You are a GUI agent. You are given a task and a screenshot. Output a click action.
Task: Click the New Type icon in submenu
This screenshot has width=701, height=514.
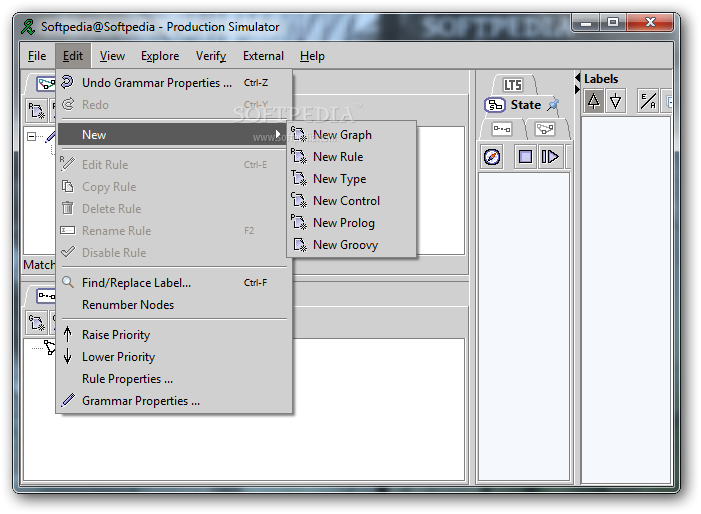click(x=299, y=178)
